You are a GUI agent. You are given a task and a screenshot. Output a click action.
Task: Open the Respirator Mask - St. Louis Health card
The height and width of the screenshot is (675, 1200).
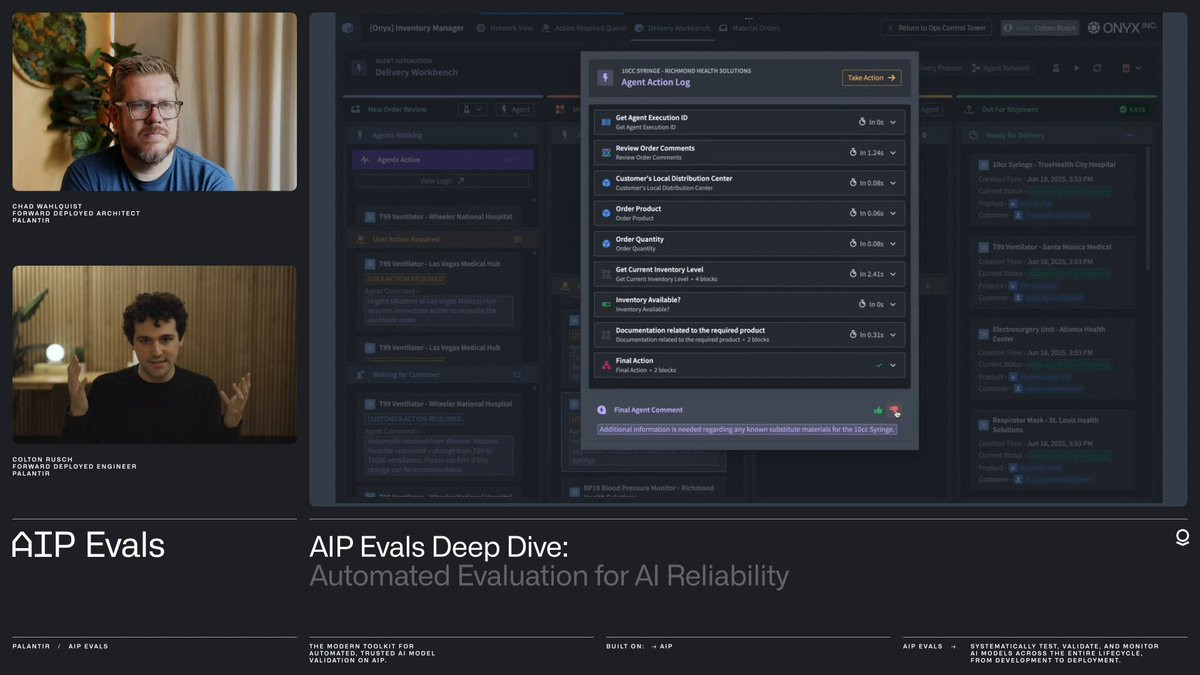coord(1055,451)
